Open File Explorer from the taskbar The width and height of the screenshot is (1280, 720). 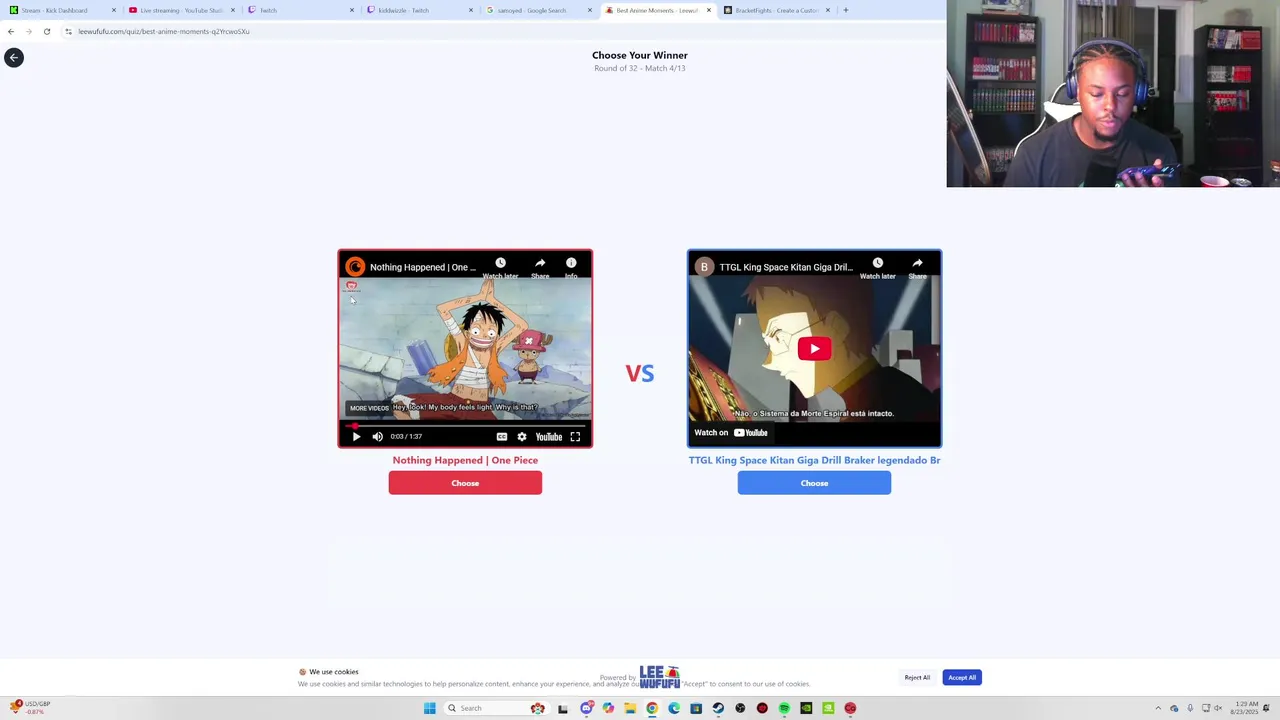coord(630,708)
